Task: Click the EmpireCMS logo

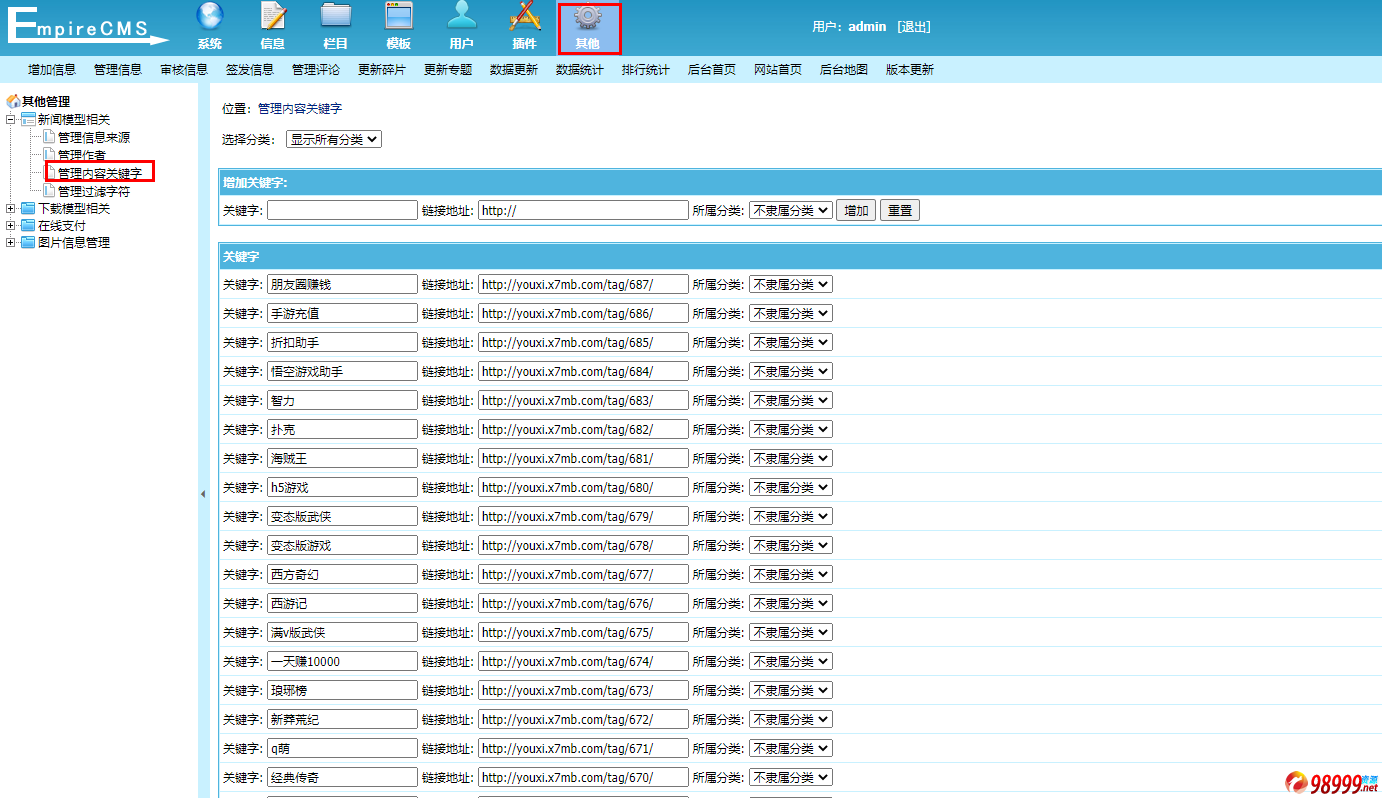Action: point(89,26)
